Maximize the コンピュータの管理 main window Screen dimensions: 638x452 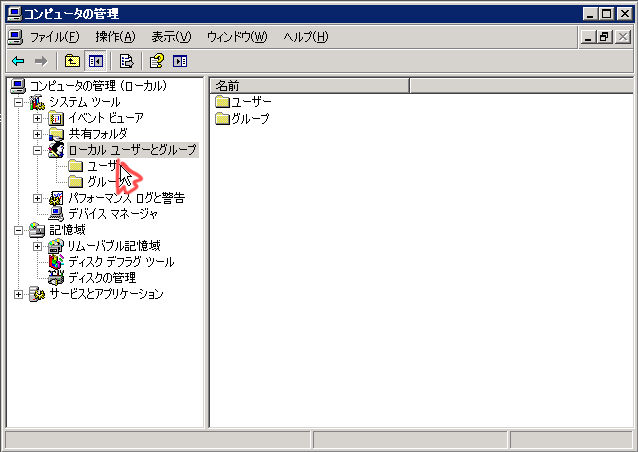606,14
